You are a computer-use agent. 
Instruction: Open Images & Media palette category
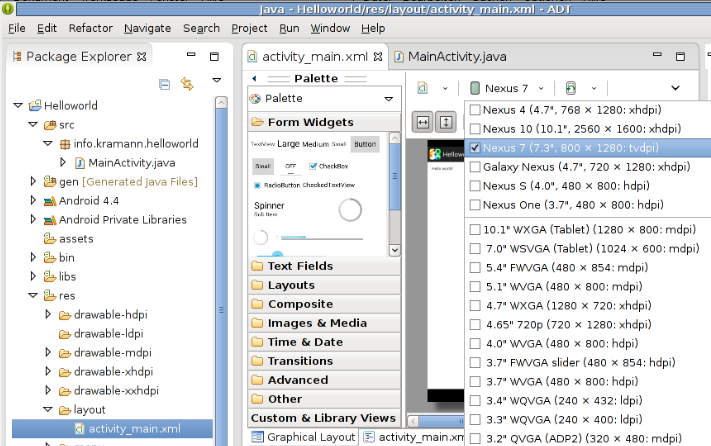[x=325, y=323]
